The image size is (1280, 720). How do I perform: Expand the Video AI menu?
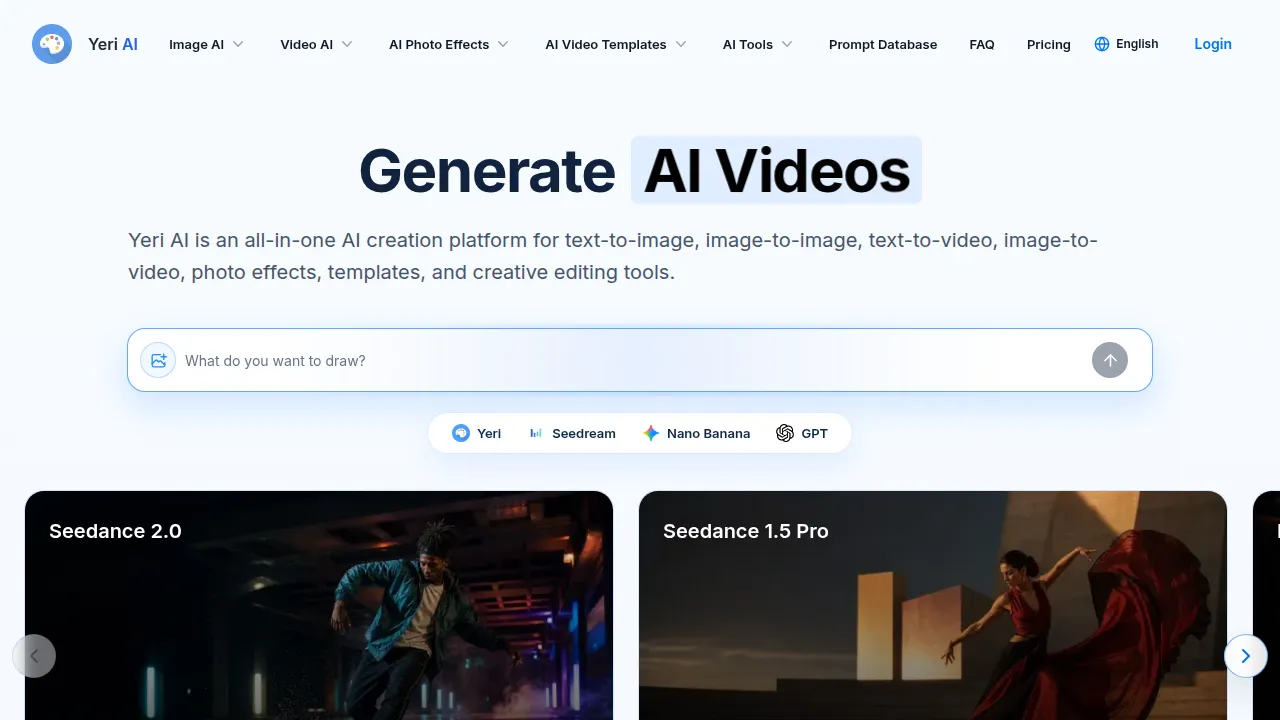(316, 44)
